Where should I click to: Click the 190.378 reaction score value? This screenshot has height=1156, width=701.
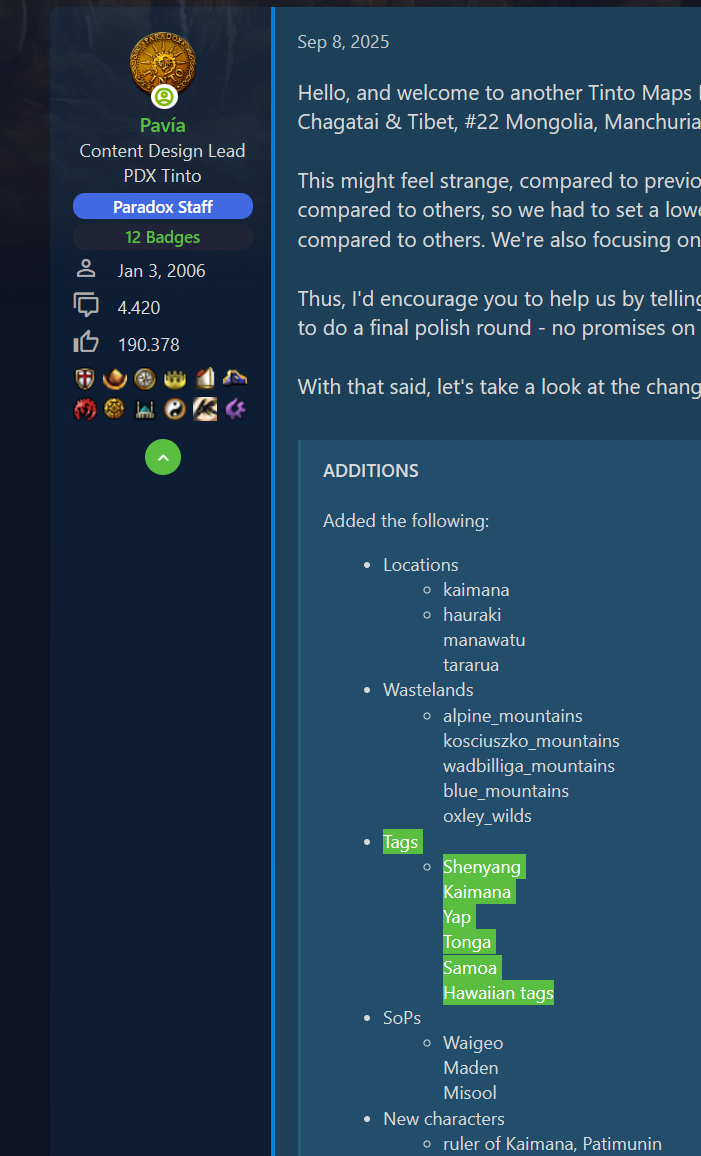(148, 344)
